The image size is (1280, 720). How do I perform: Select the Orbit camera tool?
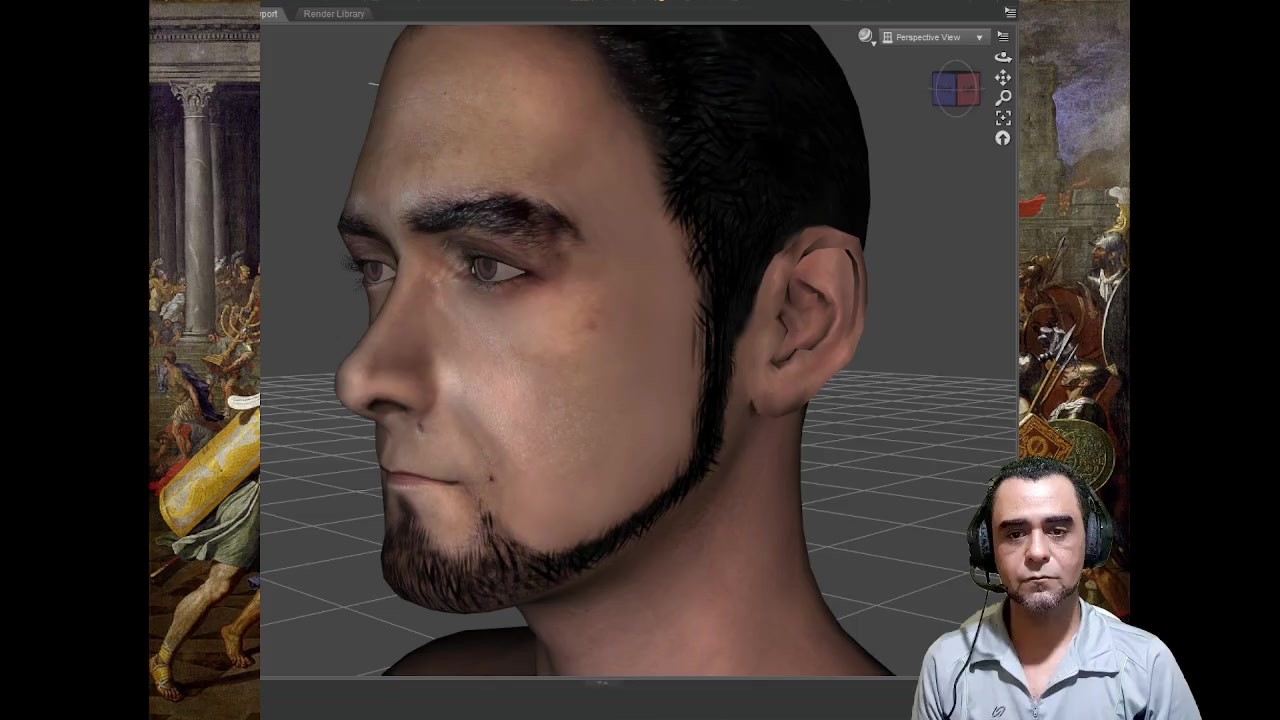pyautogui.click(x=1003, y=57)
